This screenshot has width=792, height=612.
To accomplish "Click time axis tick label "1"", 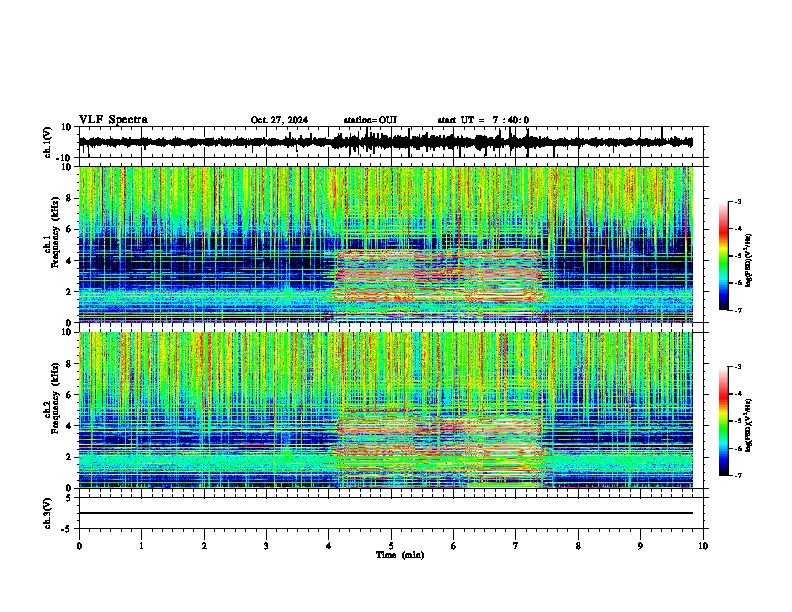I will [141, 546].
